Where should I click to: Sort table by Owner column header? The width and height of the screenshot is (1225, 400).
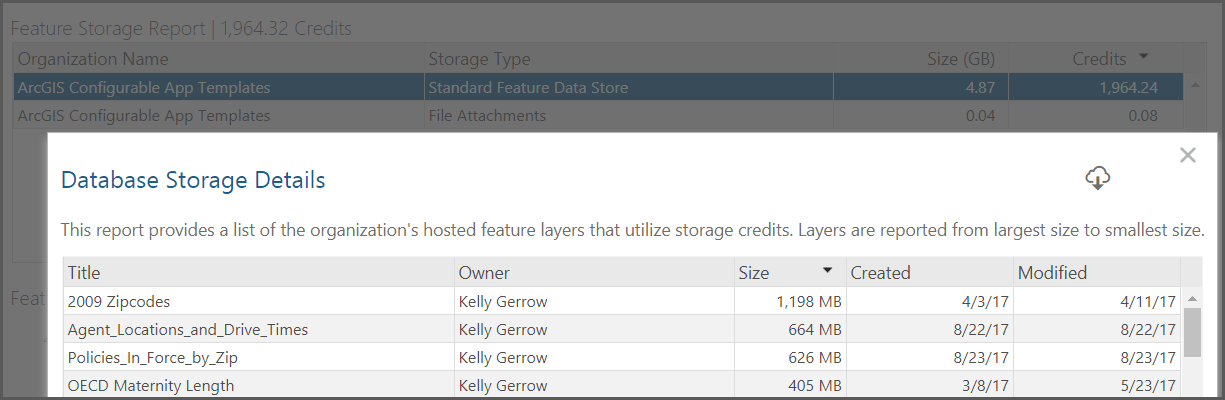click(x=594, y=272)
